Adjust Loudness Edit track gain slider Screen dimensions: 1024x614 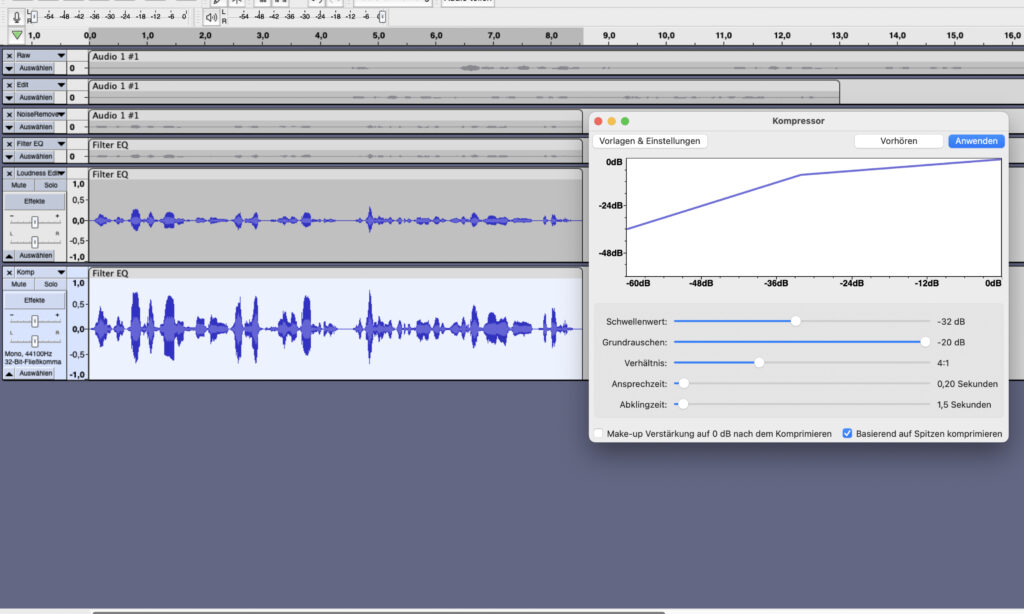pyautogui.click(x=35, y=222)
